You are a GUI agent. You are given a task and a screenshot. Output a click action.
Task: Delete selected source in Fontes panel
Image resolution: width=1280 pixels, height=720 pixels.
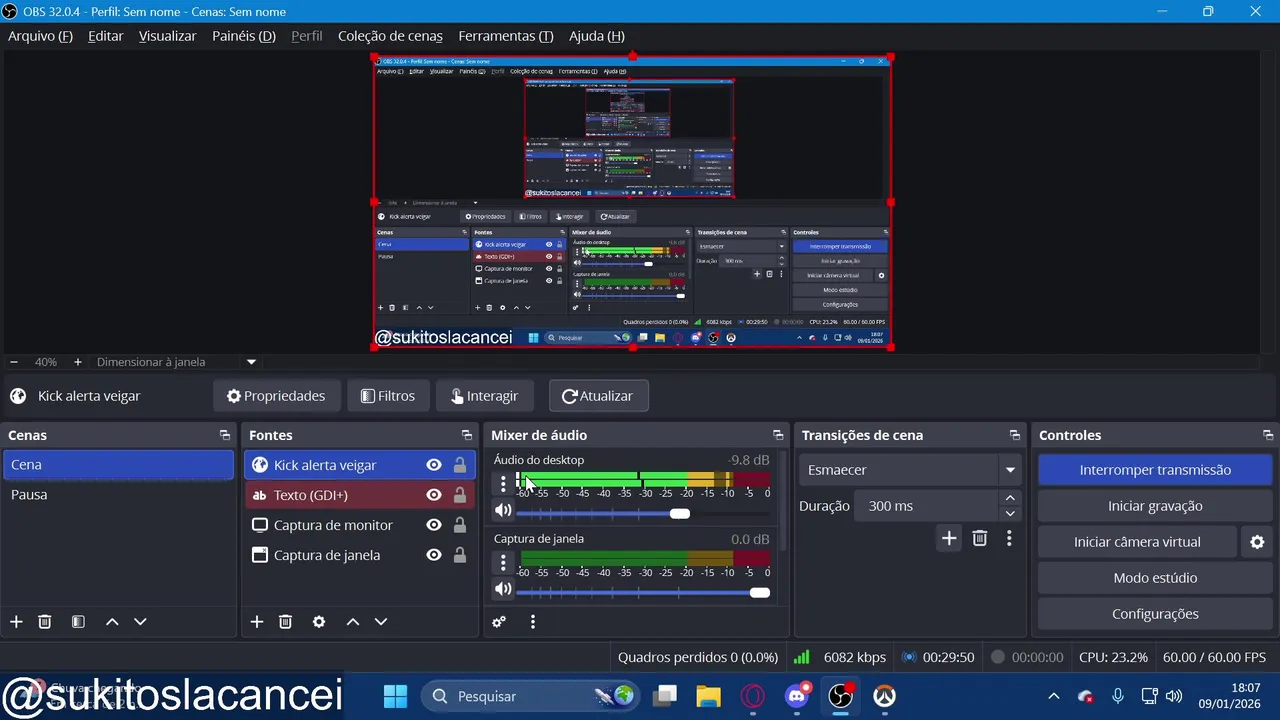coord(285,622)
